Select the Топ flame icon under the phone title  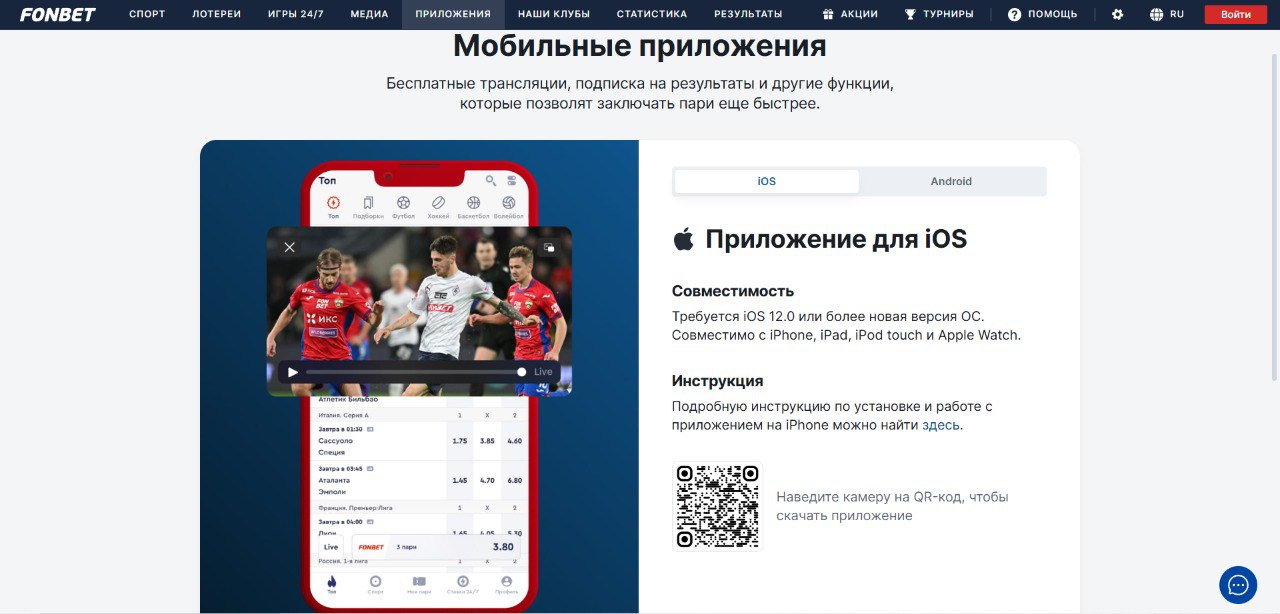(x=333, y=207)
